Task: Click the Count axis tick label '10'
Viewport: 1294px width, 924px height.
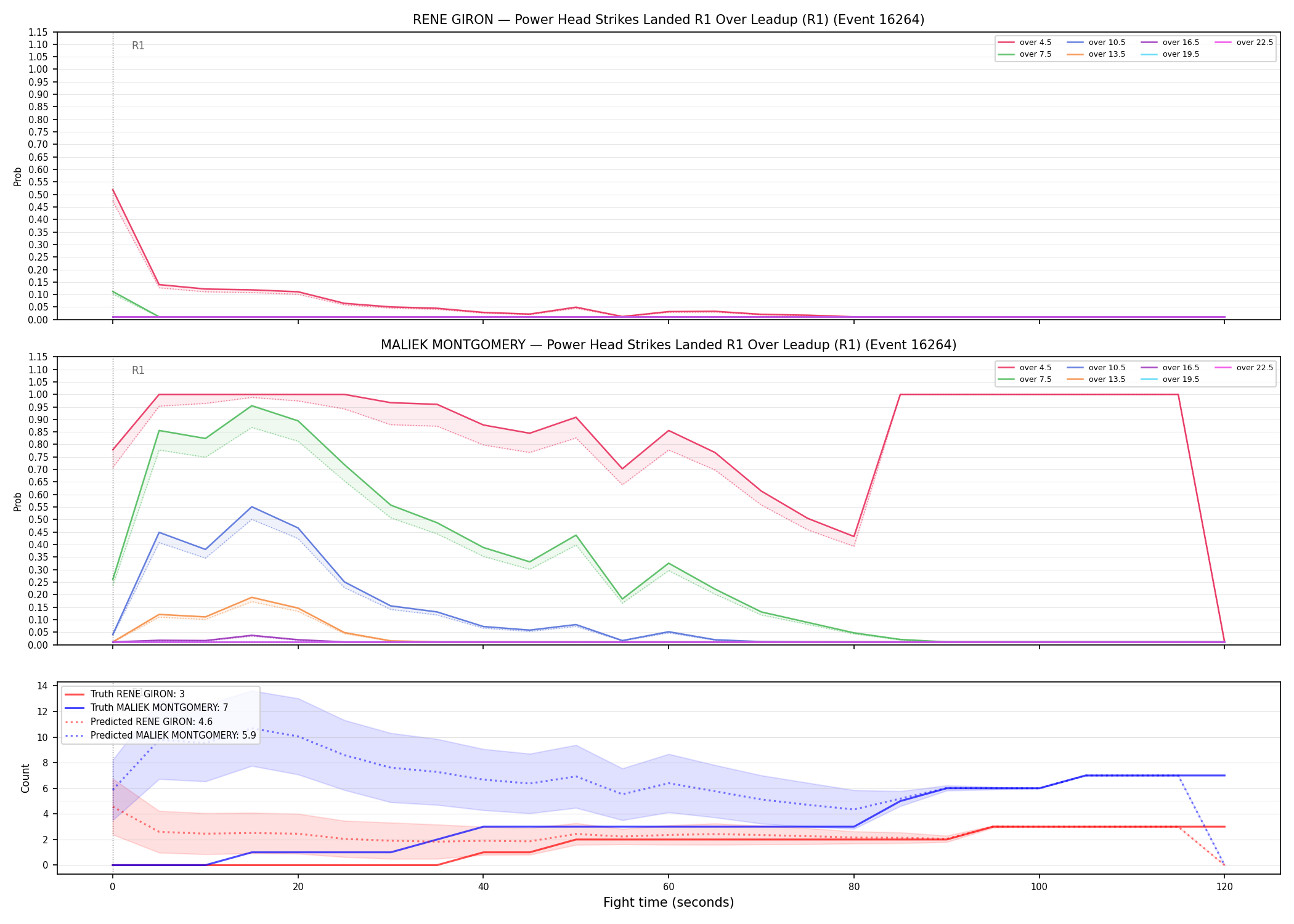Action: point(43,737)
